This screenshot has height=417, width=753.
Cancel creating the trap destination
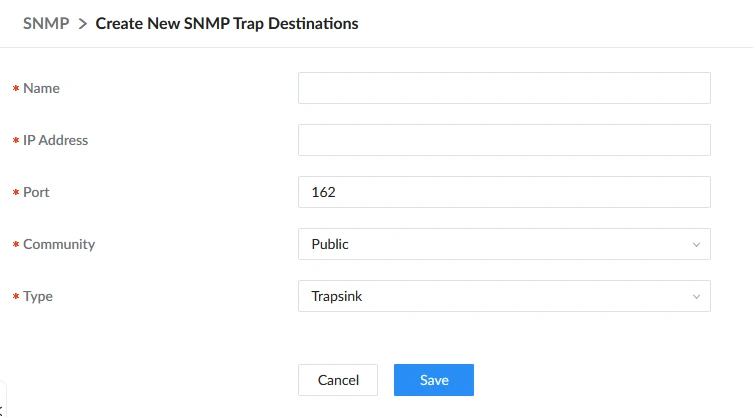[338, 380]
